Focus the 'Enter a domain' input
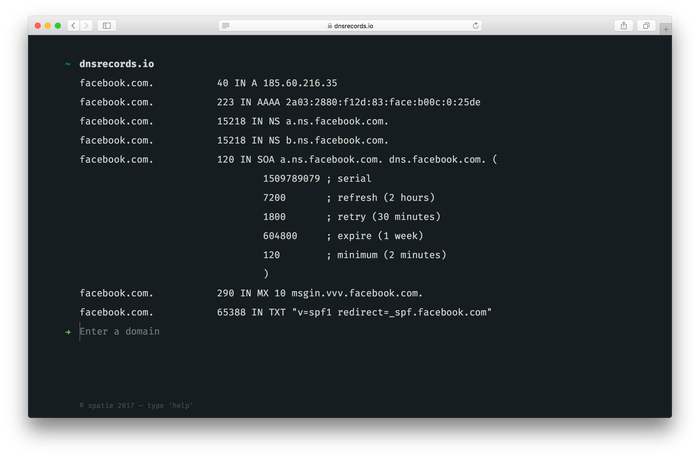The height and width of the screenshot is (458, 700). (119, 332)
